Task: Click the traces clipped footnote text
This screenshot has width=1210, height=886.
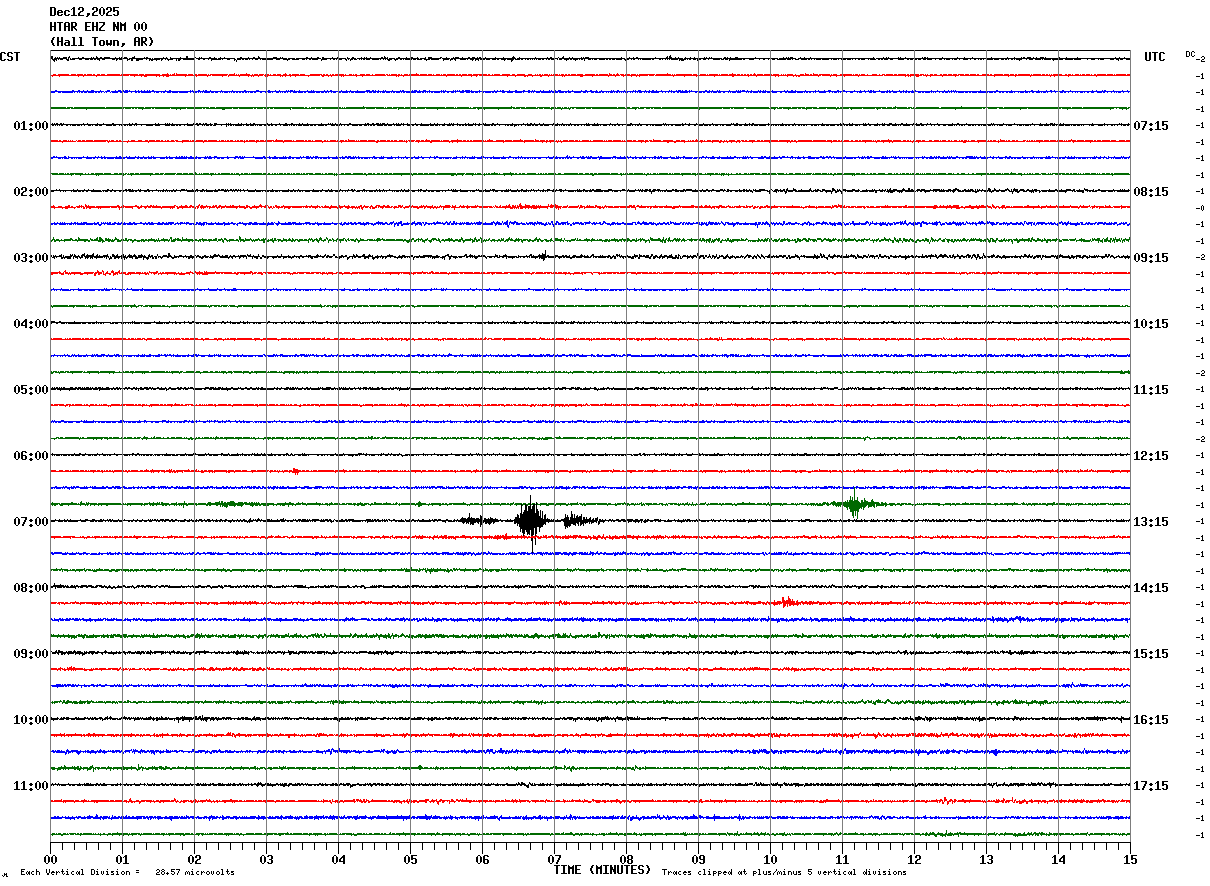Action: pyautogui.click(x=784, y=873)
